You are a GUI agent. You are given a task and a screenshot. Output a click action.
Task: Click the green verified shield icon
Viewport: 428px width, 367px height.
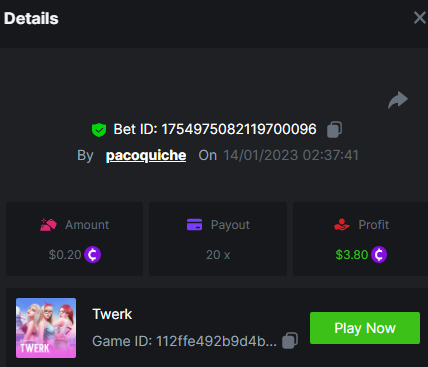(99, 130)
